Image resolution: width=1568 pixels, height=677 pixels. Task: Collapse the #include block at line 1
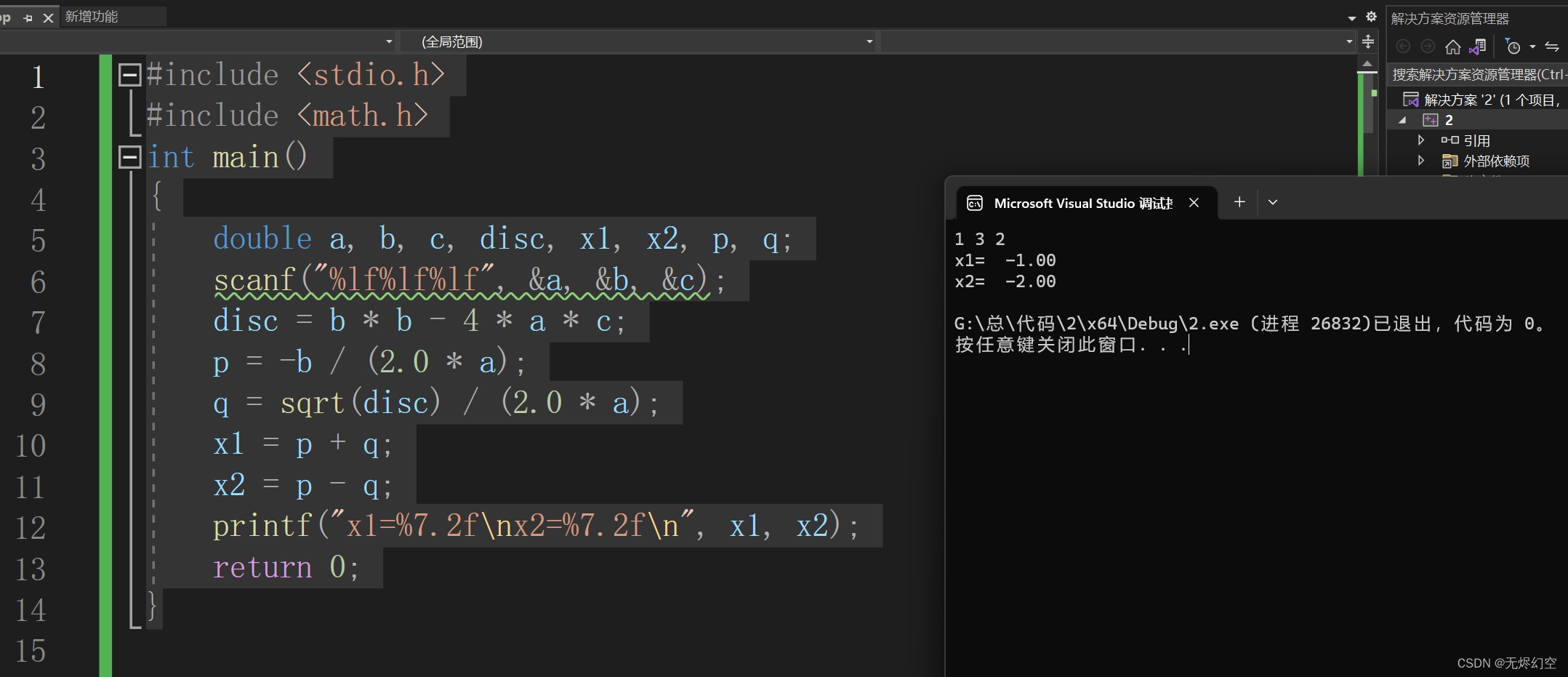(x=129, y=74)
